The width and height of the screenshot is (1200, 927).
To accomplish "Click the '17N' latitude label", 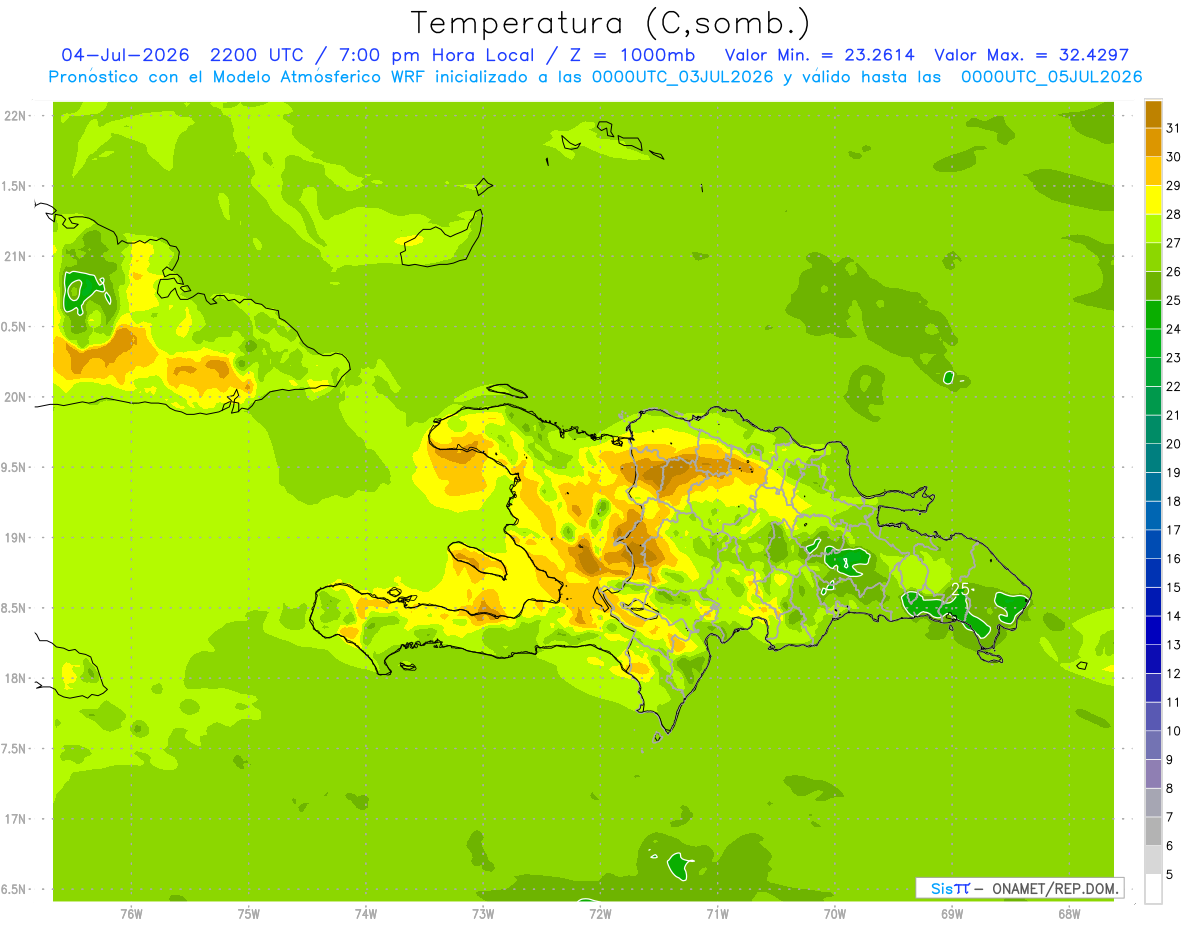I will [x=17, y=819].
